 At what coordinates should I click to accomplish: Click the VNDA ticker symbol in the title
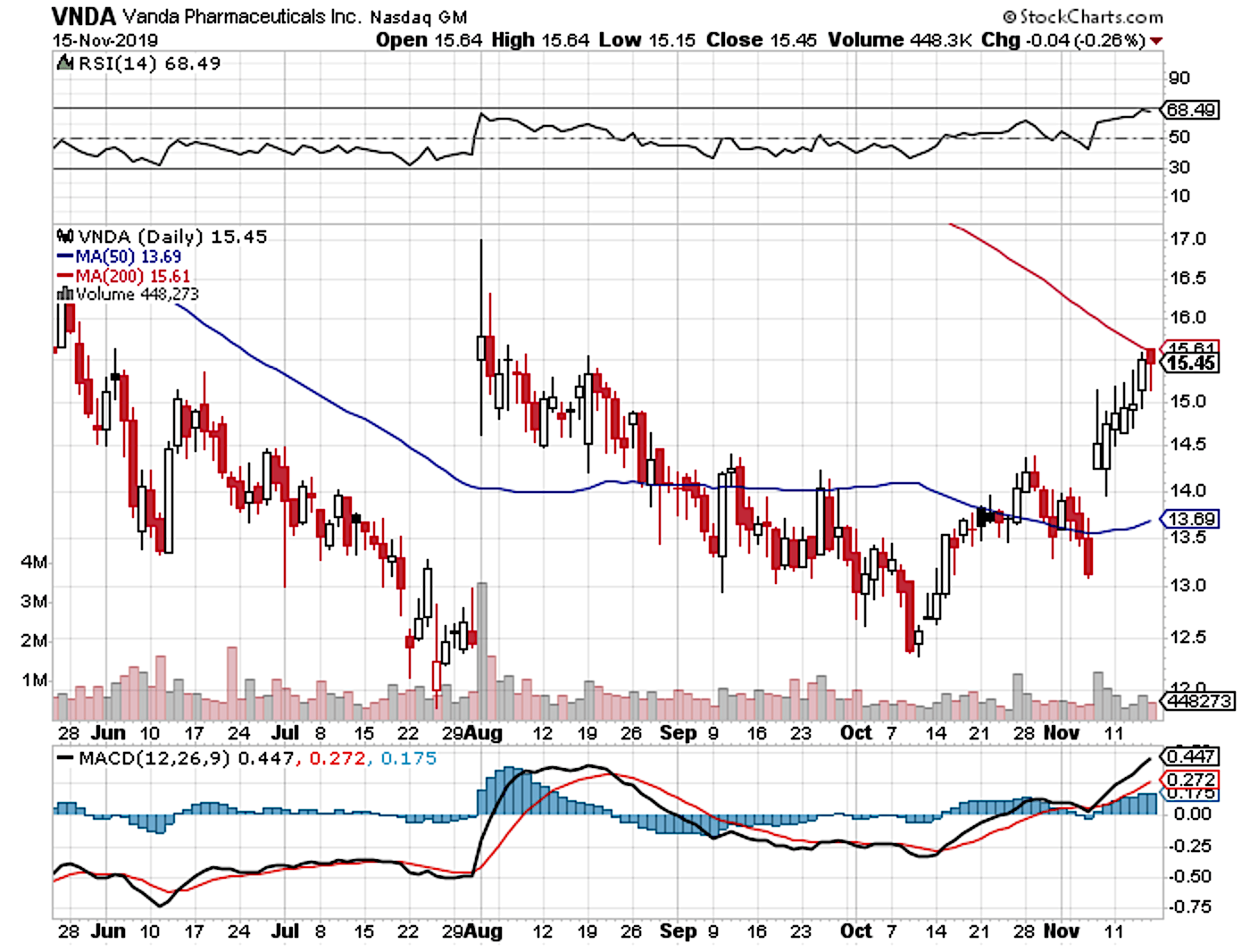[x=84, y=16]
